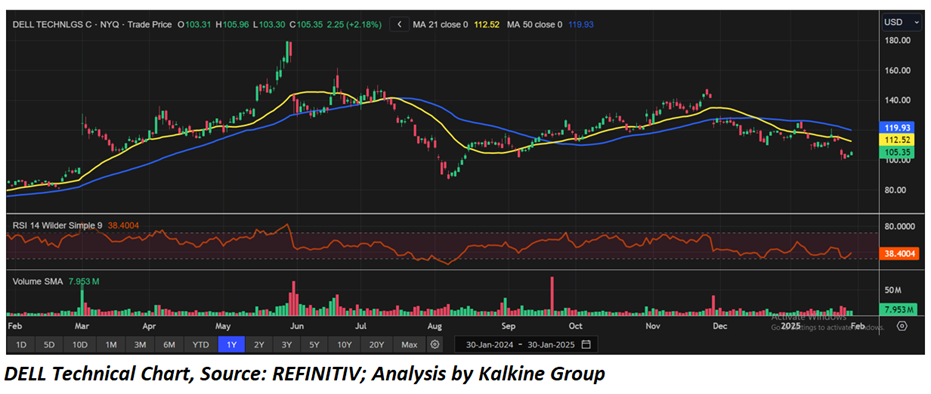Select the 5D time range
This screenshot has height=394, width=931.
[50, 345]
